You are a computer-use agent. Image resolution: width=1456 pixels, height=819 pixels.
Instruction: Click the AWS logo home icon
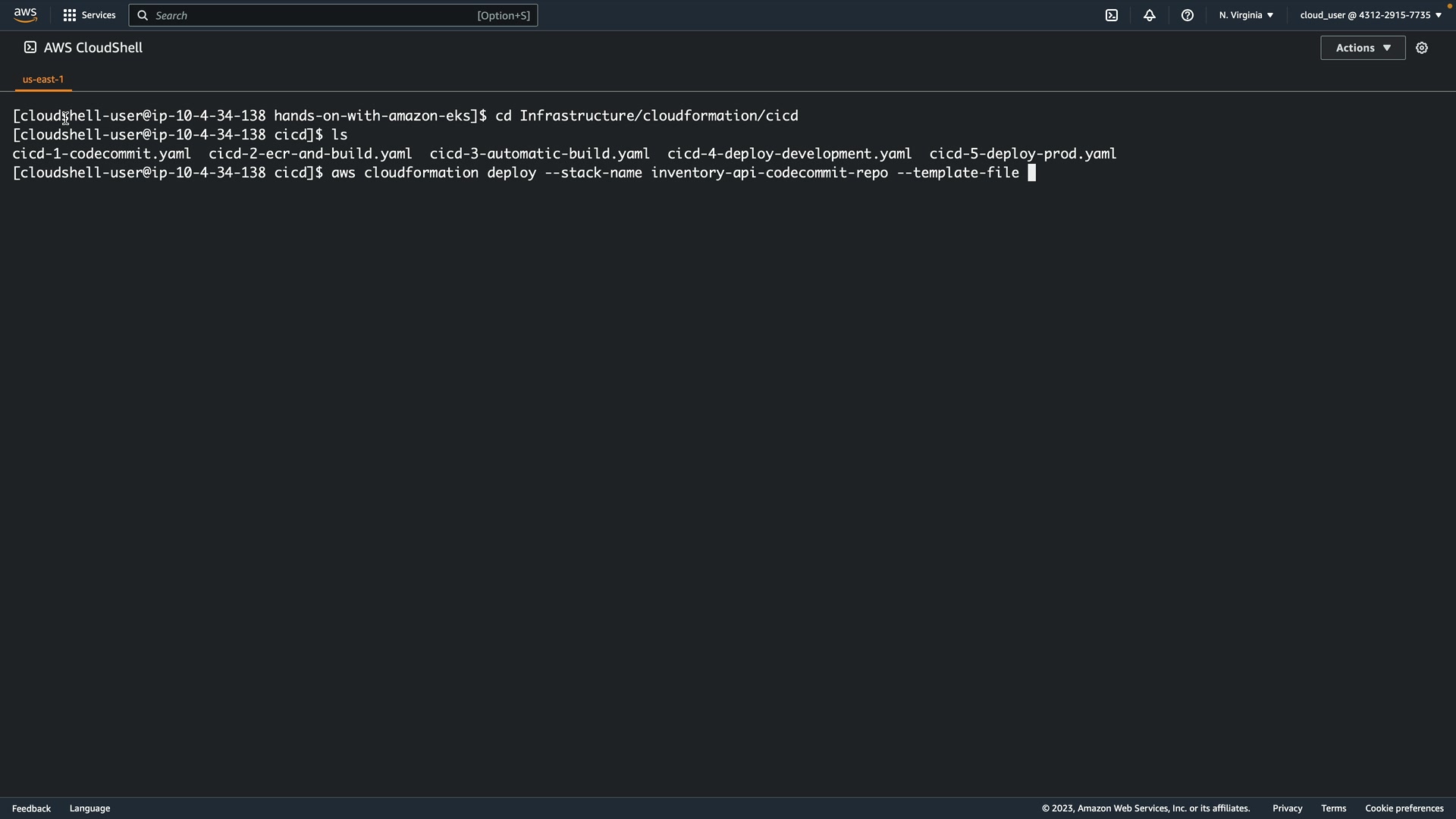click(25, 15)
